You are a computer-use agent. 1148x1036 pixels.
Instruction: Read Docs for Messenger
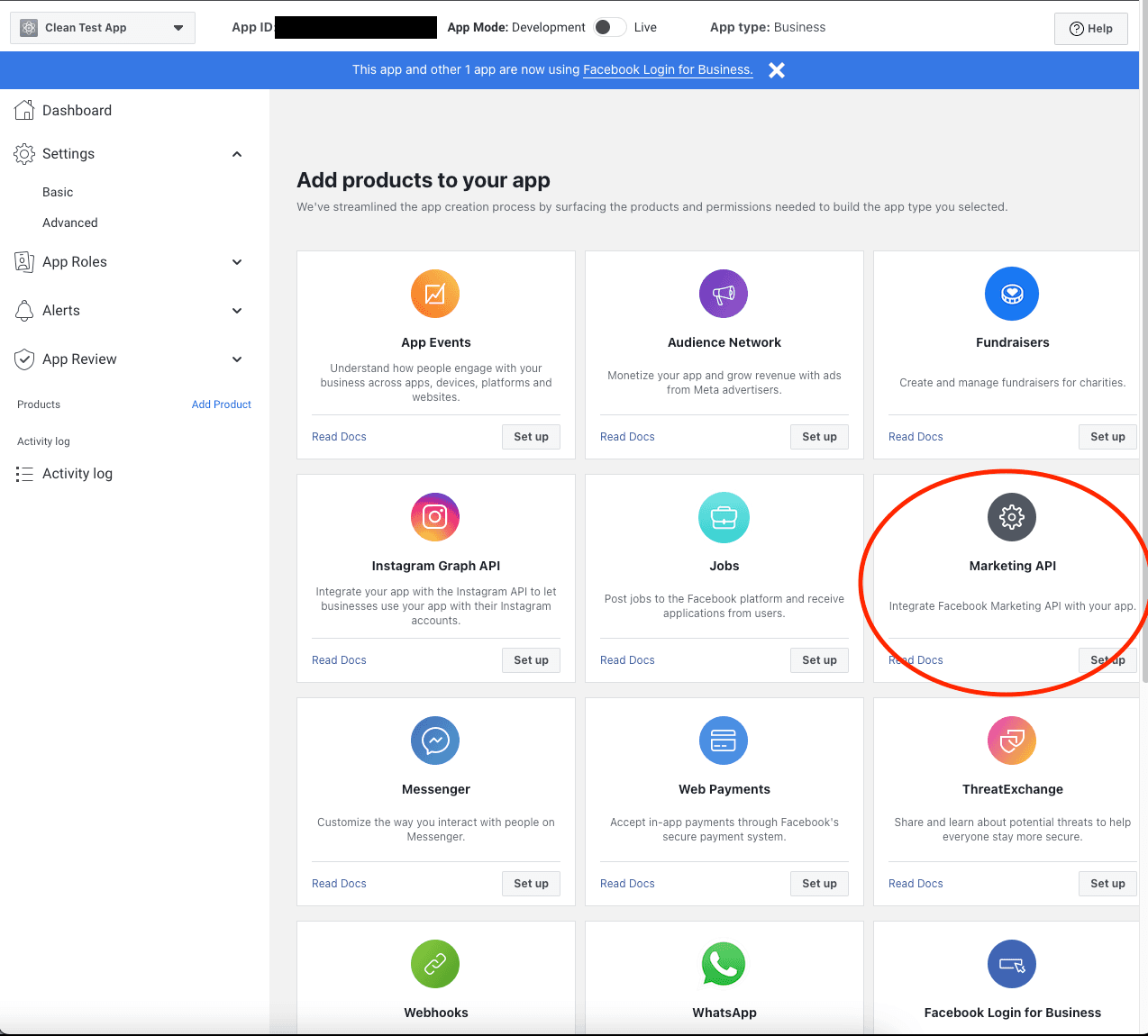coord(339,884)
